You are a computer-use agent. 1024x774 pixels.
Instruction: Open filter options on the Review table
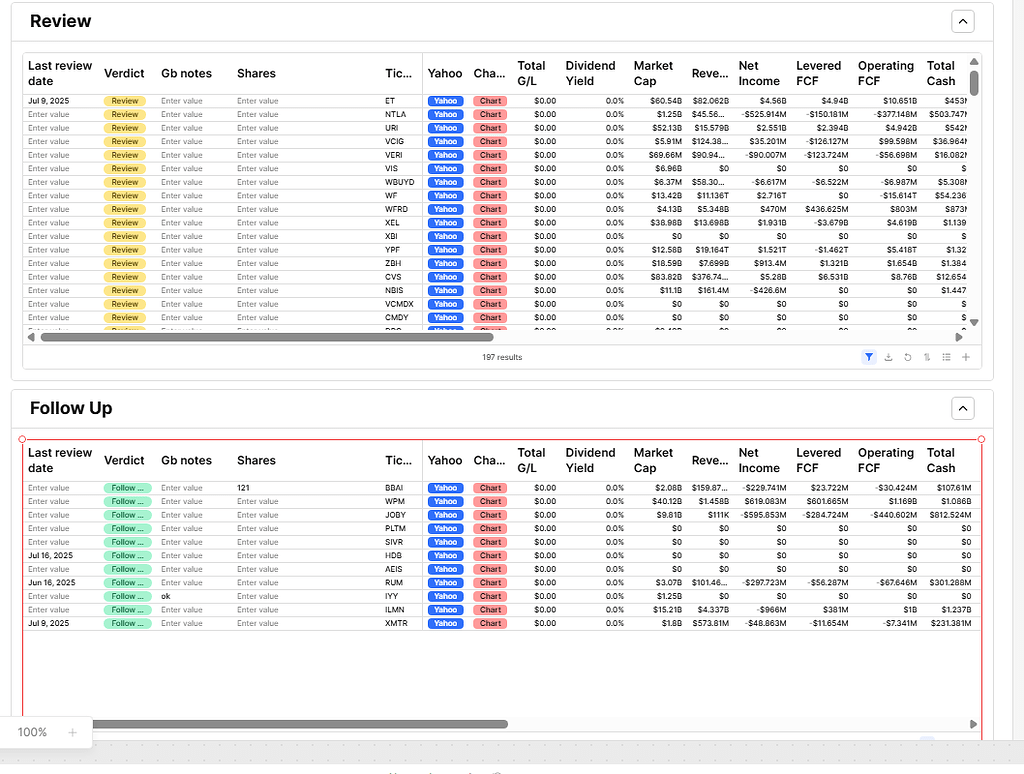pos(868,357)
